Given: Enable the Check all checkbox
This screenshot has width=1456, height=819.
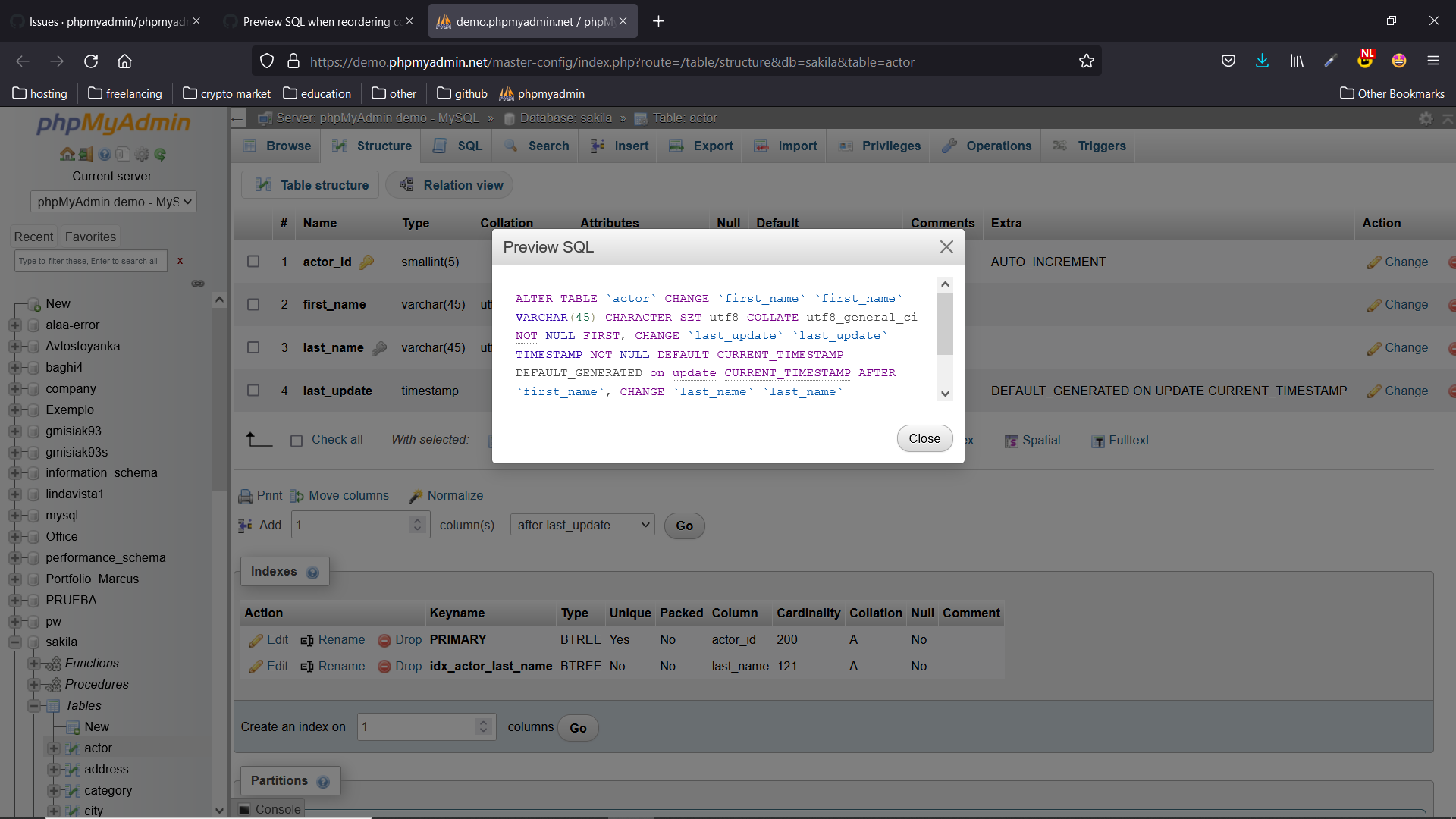Looking at the screenshot, I should click(297, 440).
